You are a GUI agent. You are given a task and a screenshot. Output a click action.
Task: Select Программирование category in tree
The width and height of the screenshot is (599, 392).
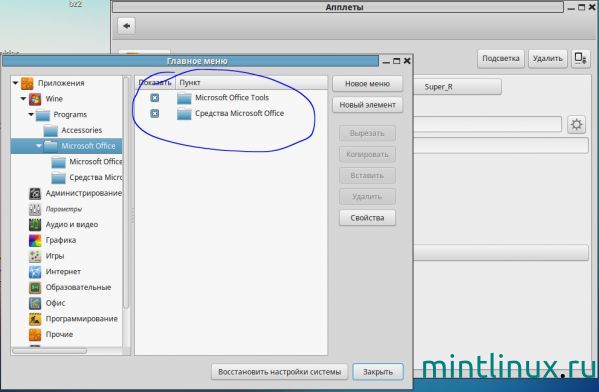coord(82,319)
